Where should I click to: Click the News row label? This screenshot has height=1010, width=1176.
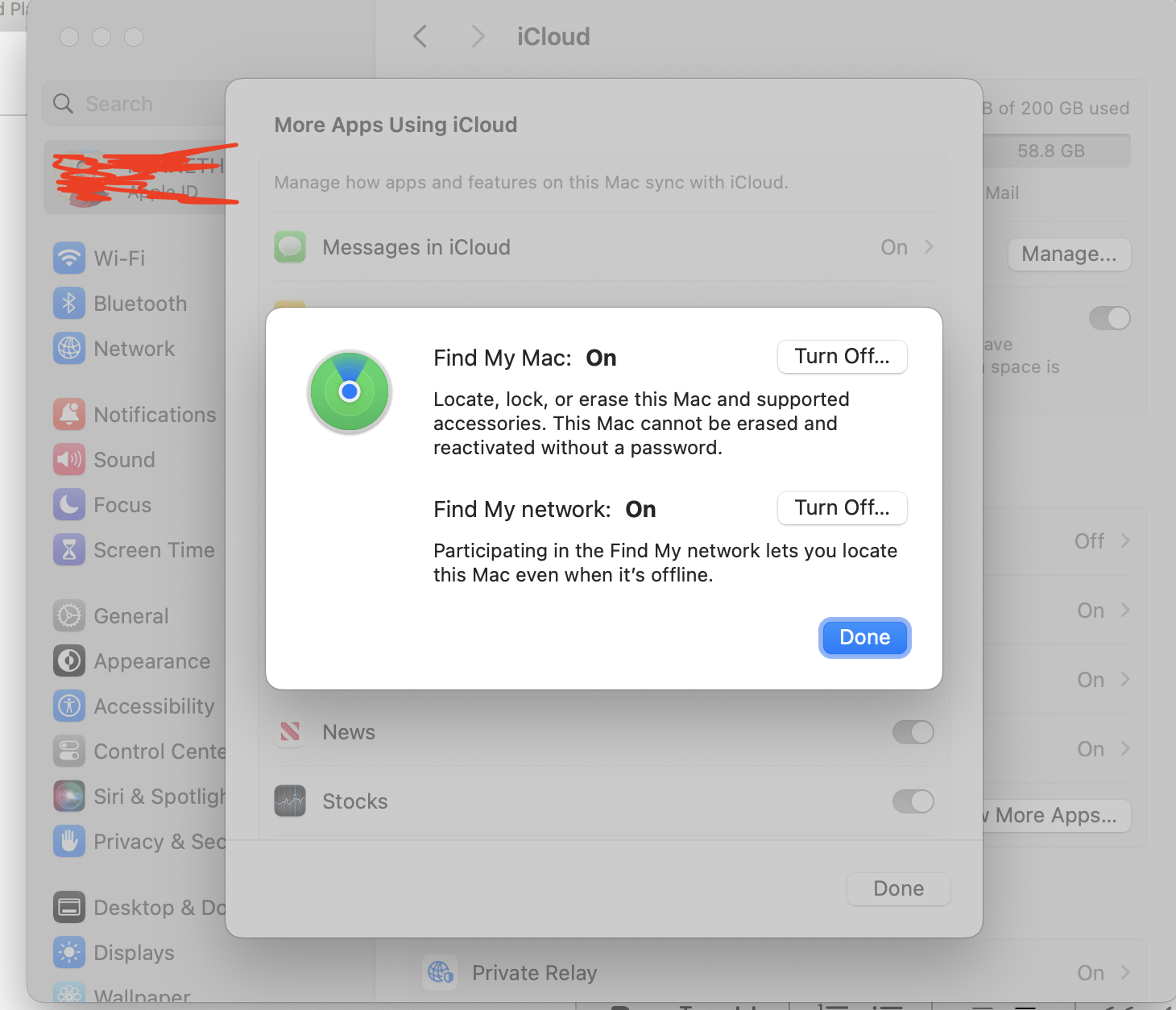point(349,732)
